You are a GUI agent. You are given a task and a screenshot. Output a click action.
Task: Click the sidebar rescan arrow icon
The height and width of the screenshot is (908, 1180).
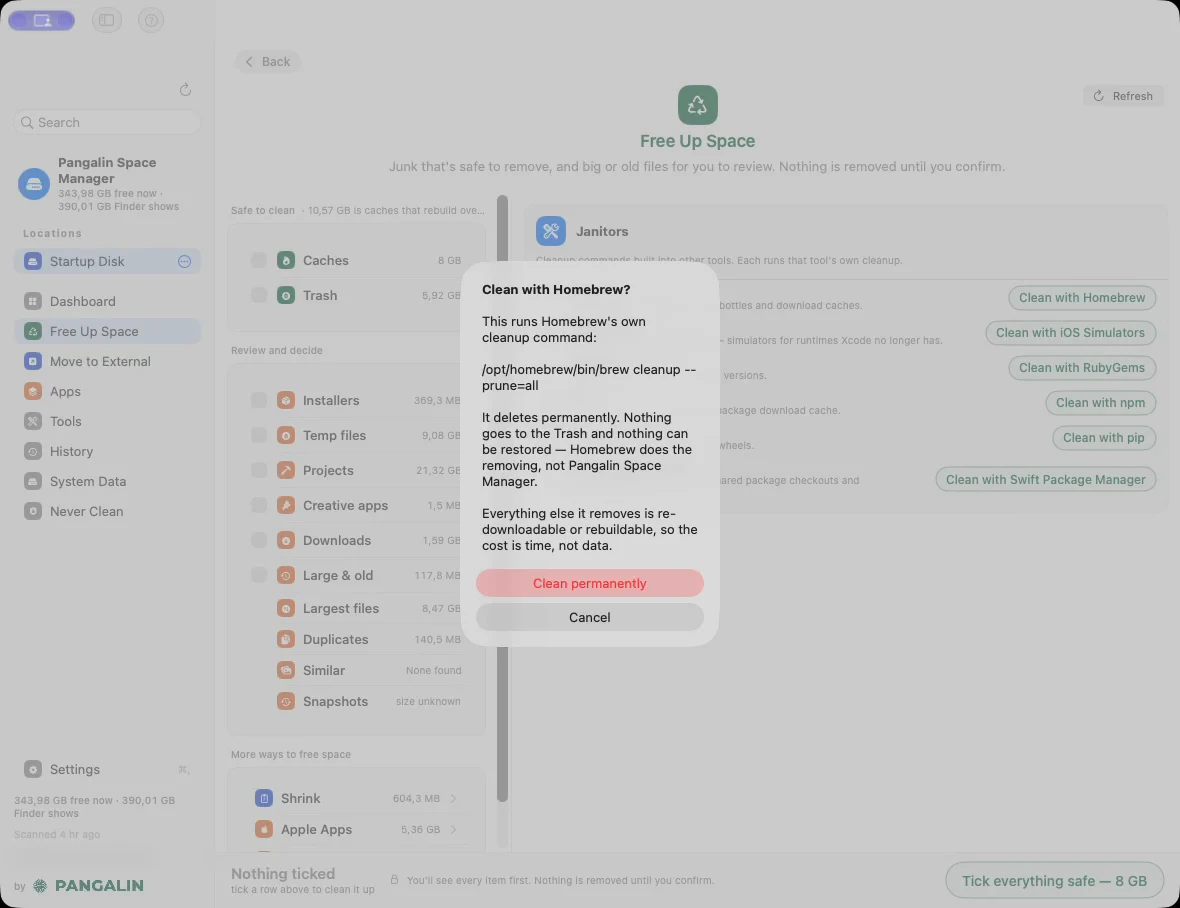point(185,90)
